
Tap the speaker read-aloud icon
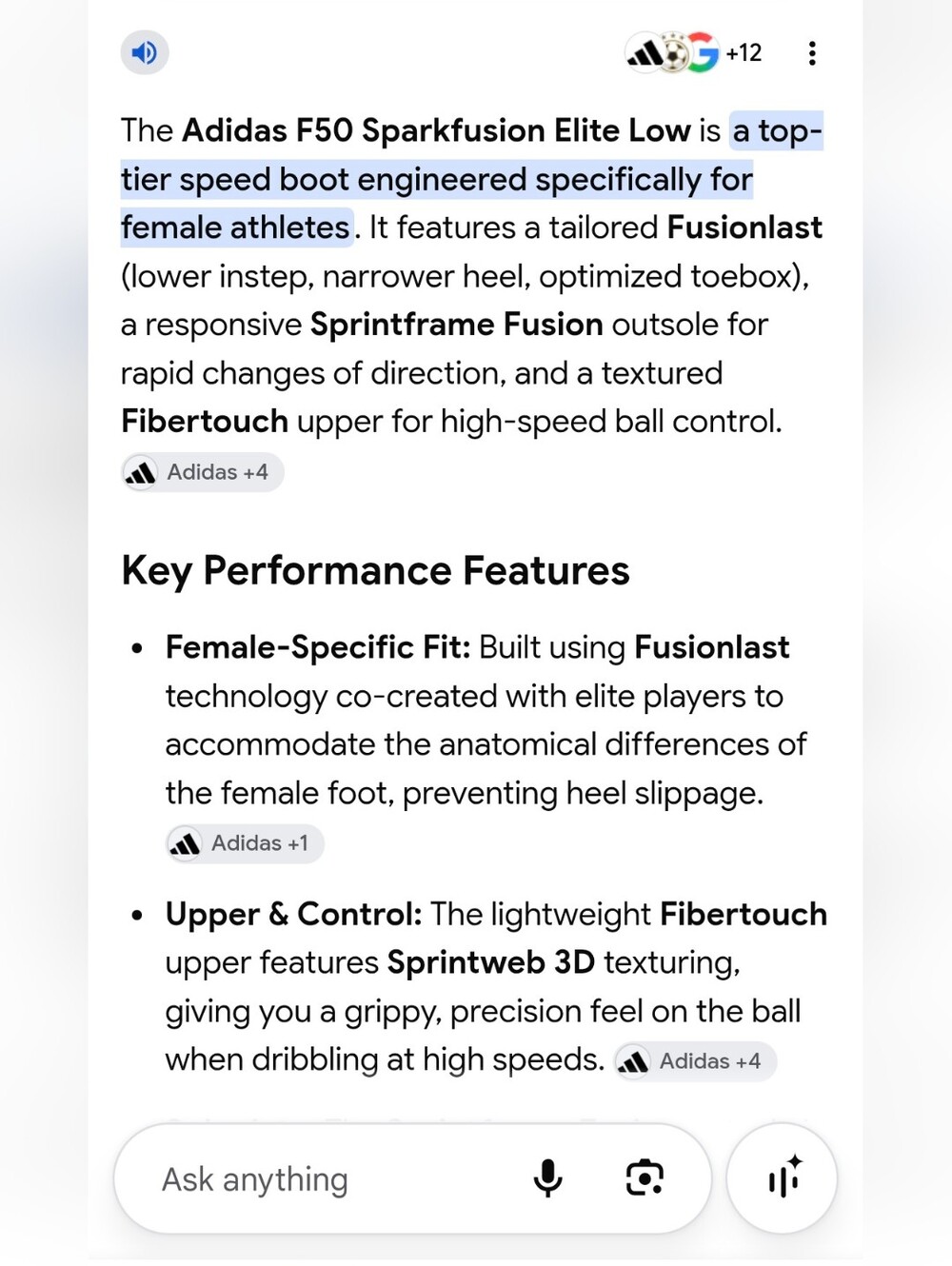(145, 52)
